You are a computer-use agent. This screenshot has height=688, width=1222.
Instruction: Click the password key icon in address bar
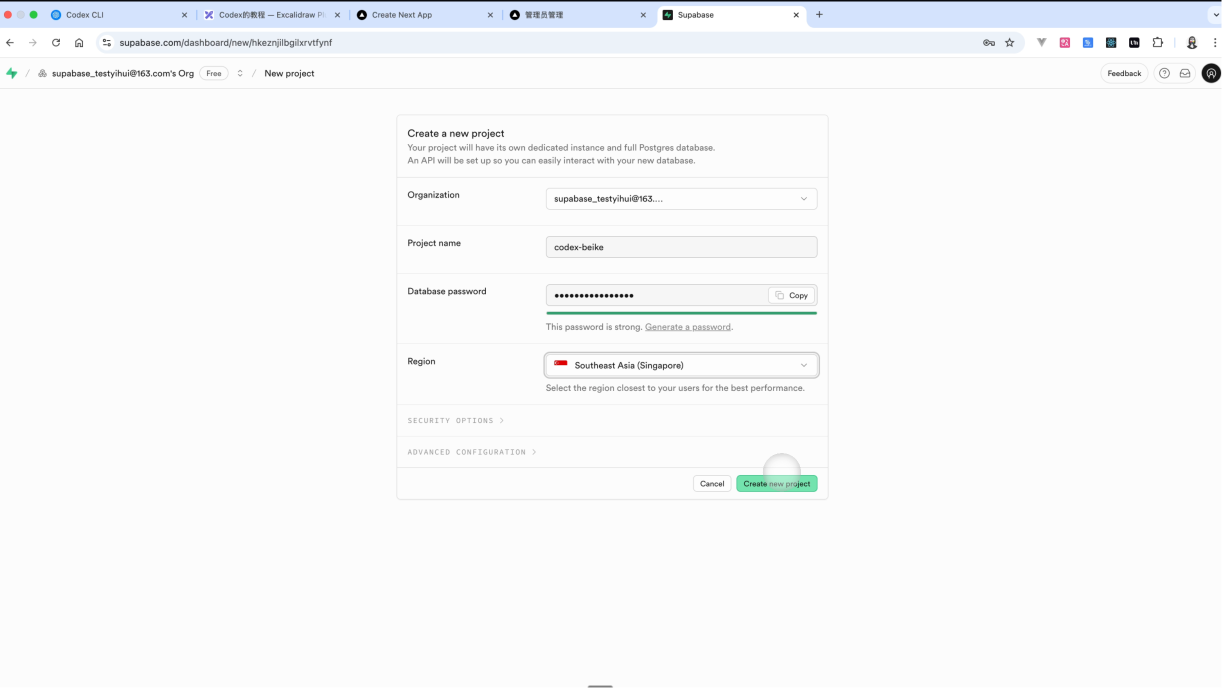click(988, 43)
